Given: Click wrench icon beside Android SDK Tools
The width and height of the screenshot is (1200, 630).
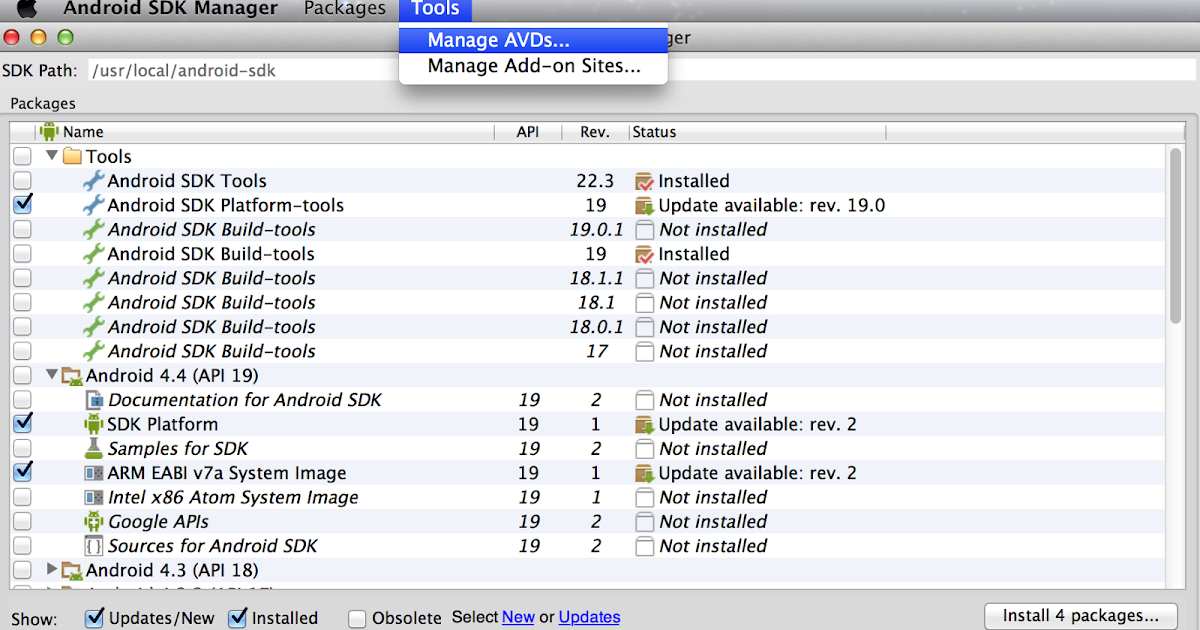Looking at the screenshot, I should click(x=93, y=181).
